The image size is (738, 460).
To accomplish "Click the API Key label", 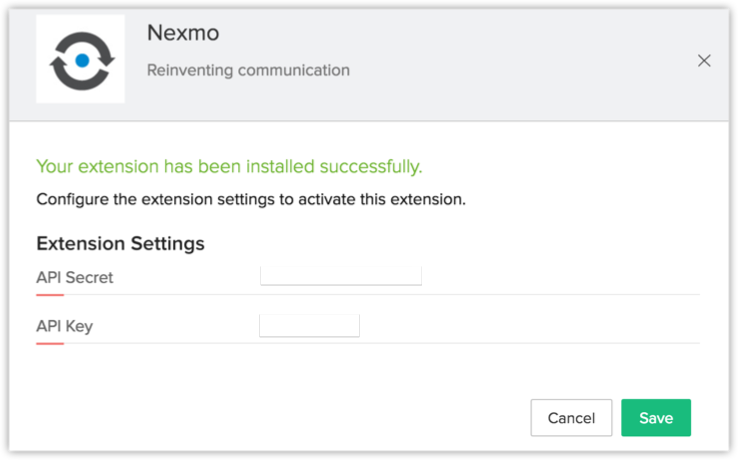I will (x=64, y=326).
